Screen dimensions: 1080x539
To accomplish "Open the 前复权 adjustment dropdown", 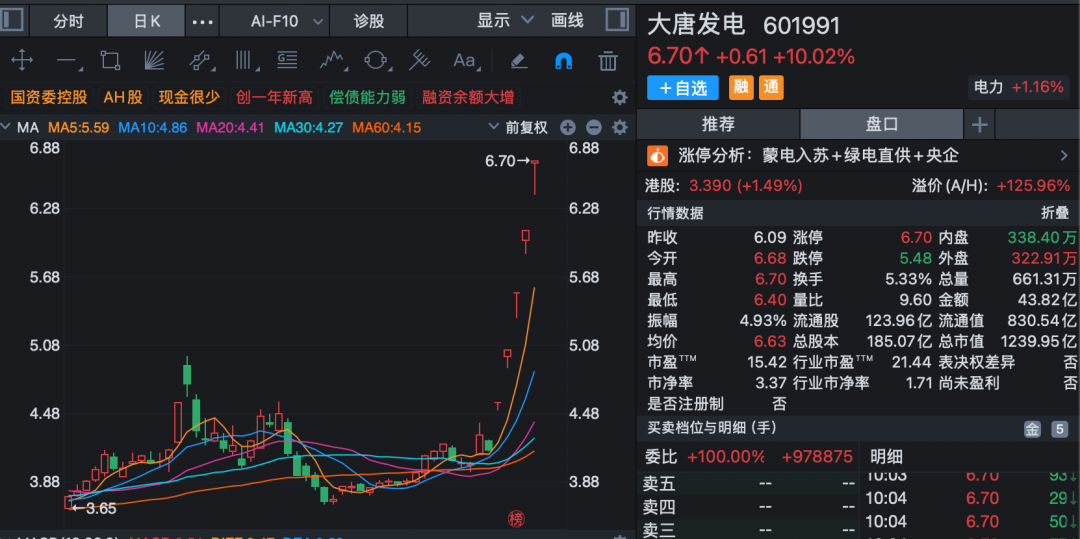I will (x=519, y=127).
